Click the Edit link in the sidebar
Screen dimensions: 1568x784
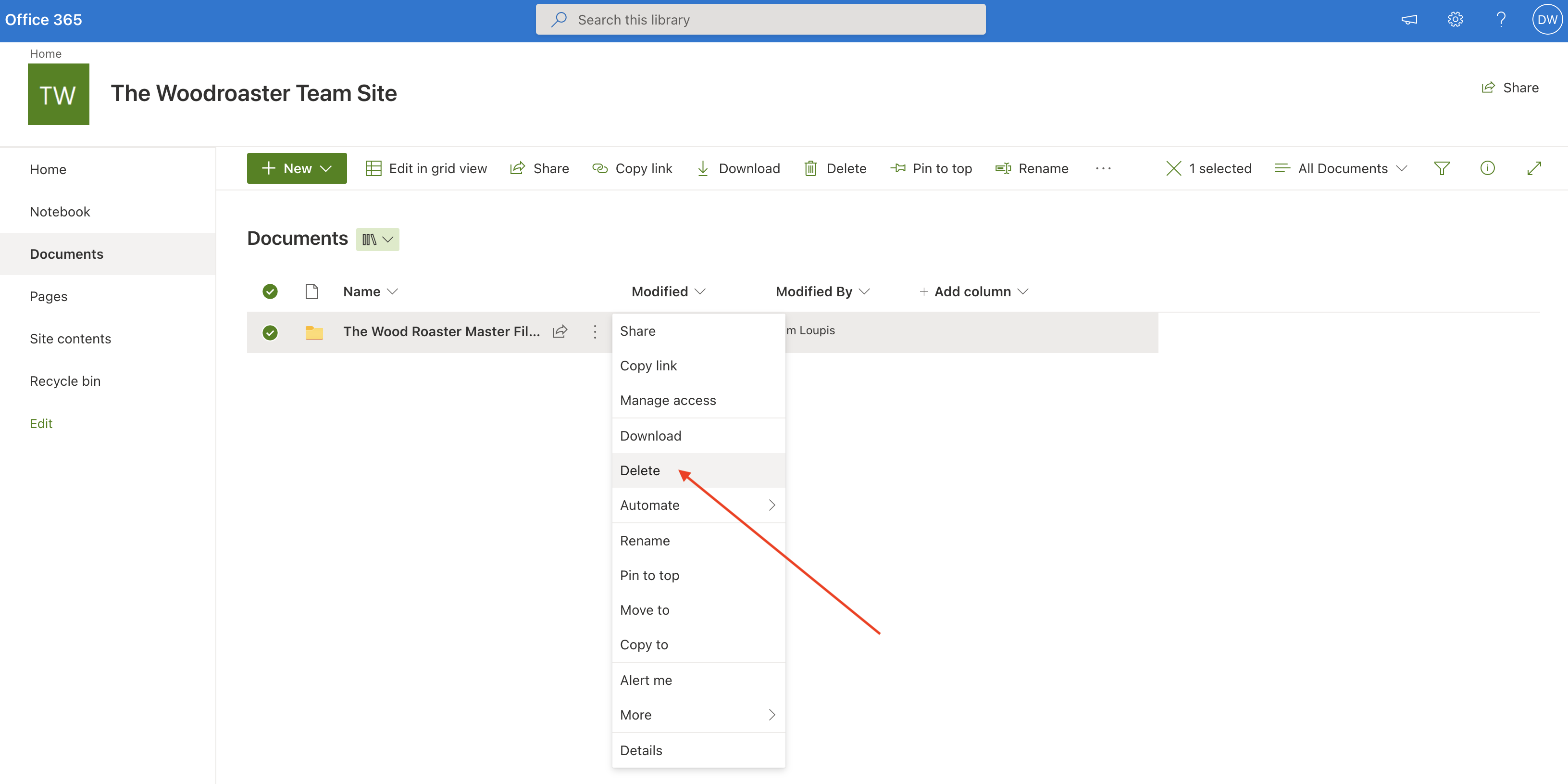[41, 423]
